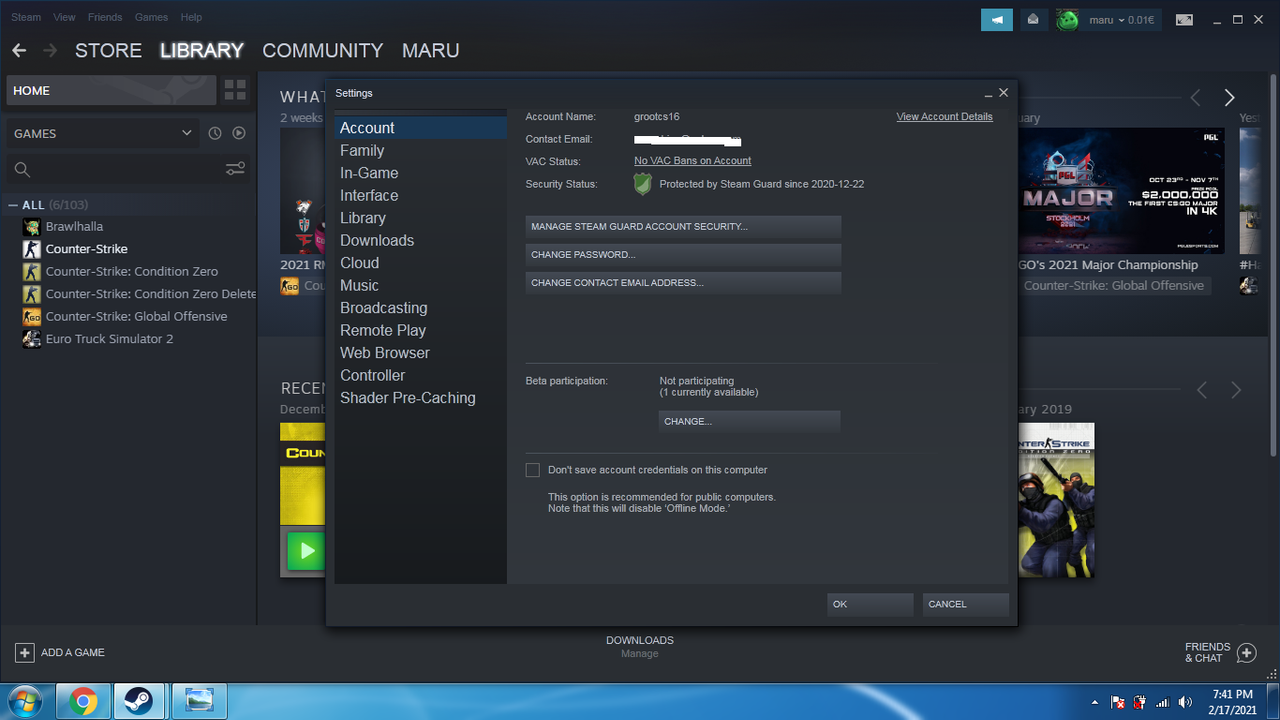
Task: Open Steam announcements via megaphone icon
Action: pyautogui.click(x=996, y=19)
